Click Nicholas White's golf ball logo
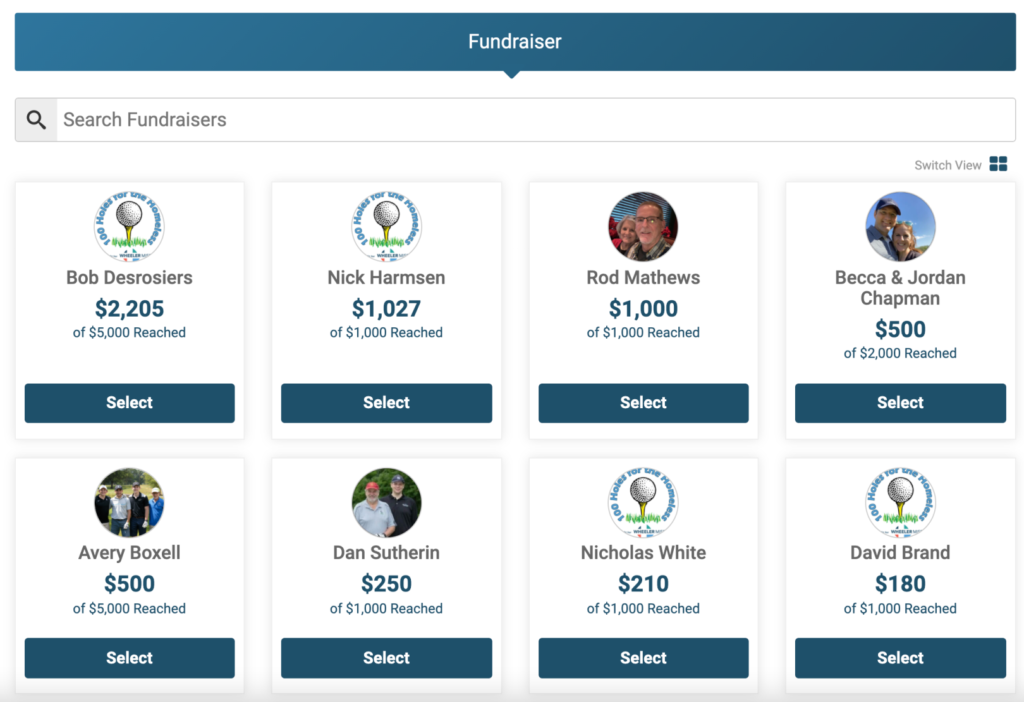This screenshot has width=1024, height=702. (x=643, y=502)
